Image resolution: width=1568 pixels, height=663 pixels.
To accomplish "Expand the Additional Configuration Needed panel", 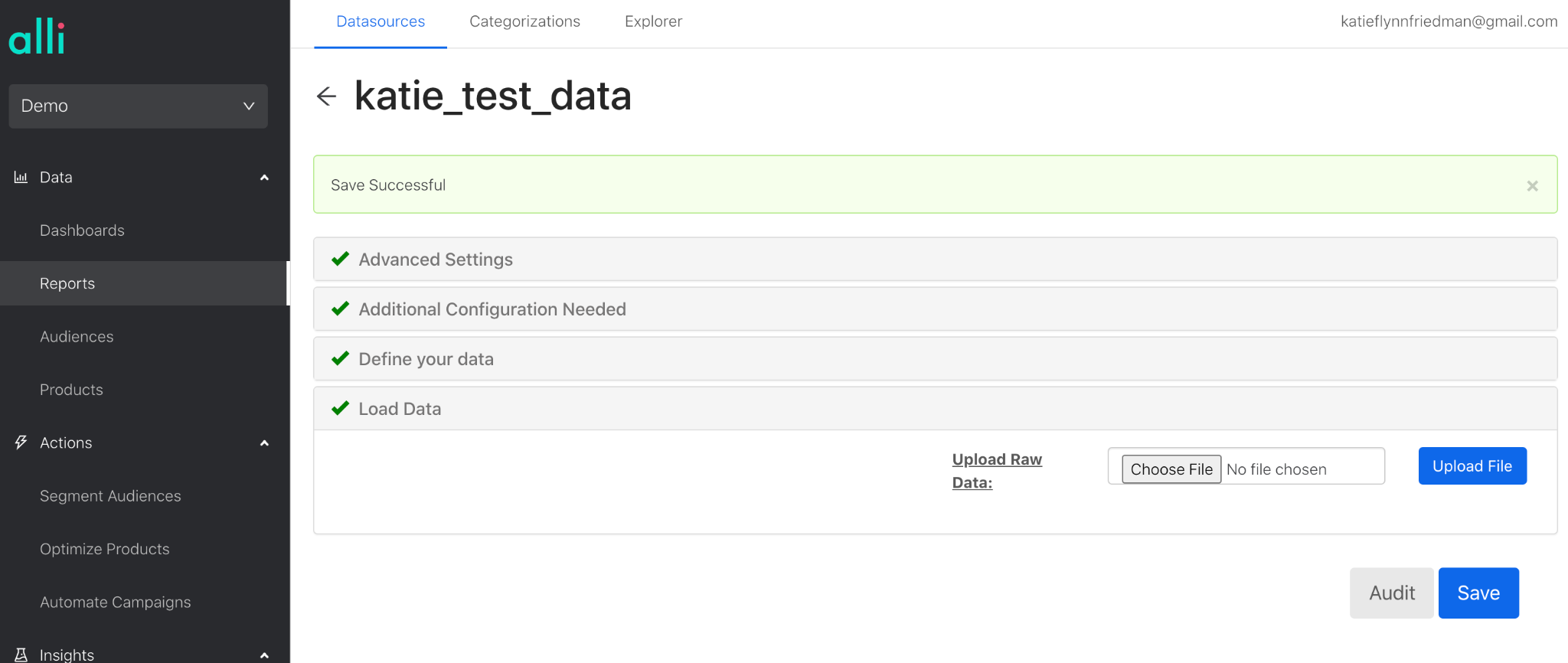I will pos(492,309).
